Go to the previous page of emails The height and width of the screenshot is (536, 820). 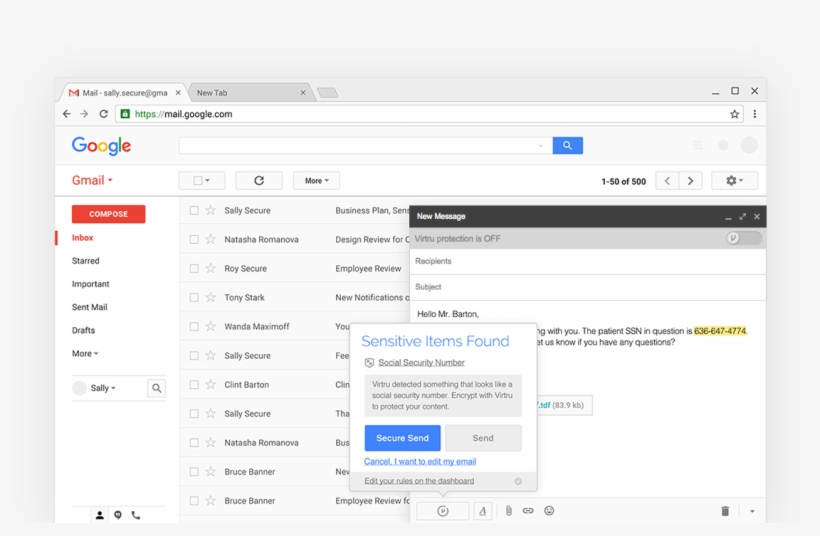click(667, 181)
